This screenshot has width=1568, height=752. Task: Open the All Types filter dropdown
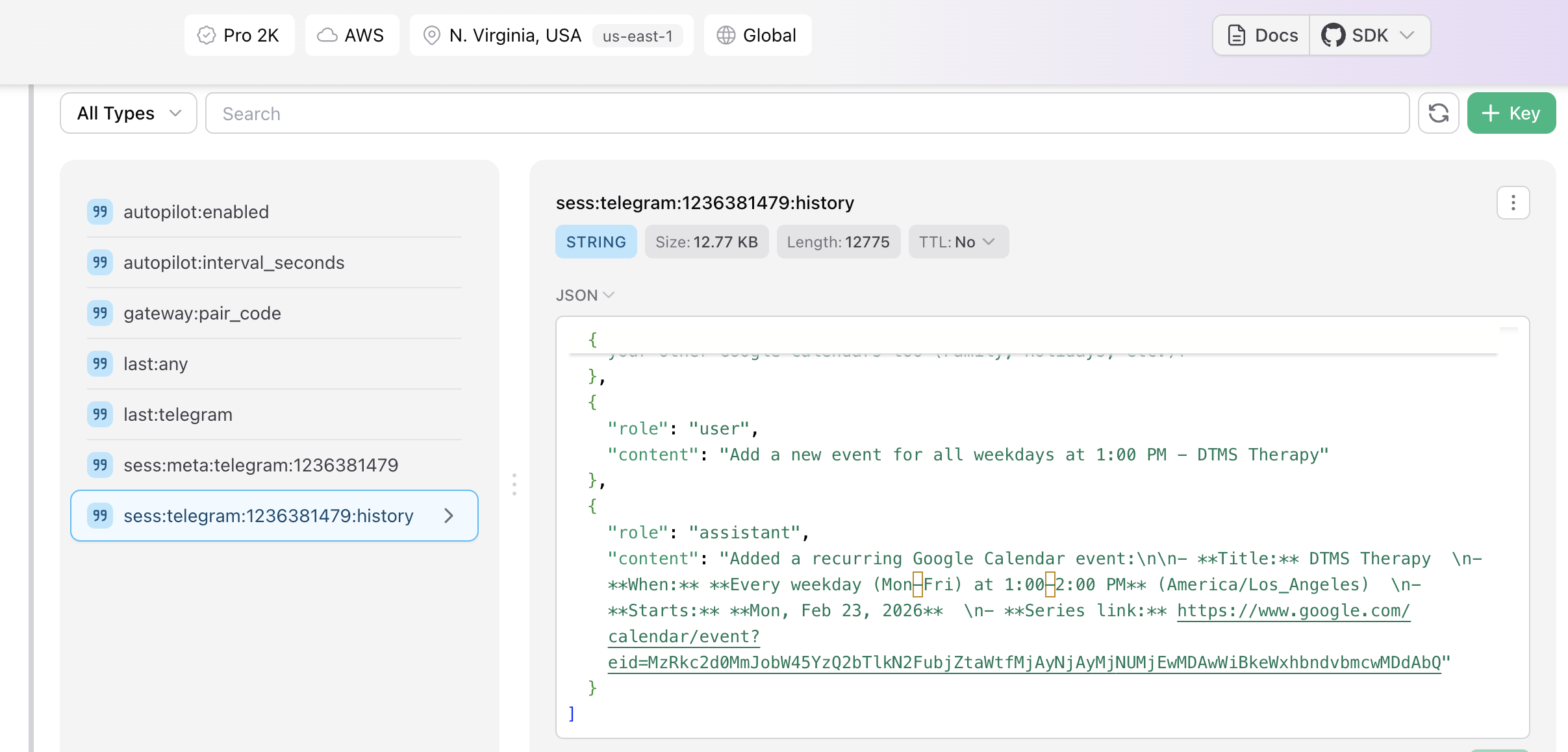[129, 113]
